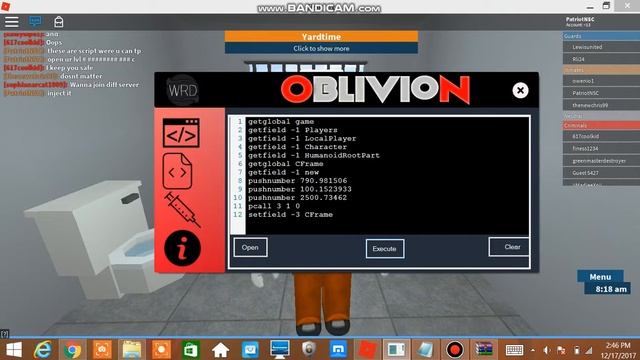Switch to Roblox red taskbar icon

coord(367,350)
